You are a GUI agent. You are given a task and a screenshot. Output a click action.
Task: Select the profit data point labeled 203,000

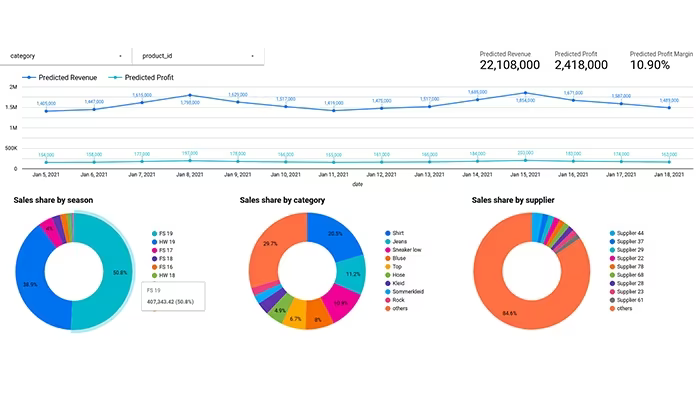tap(525, 160)
